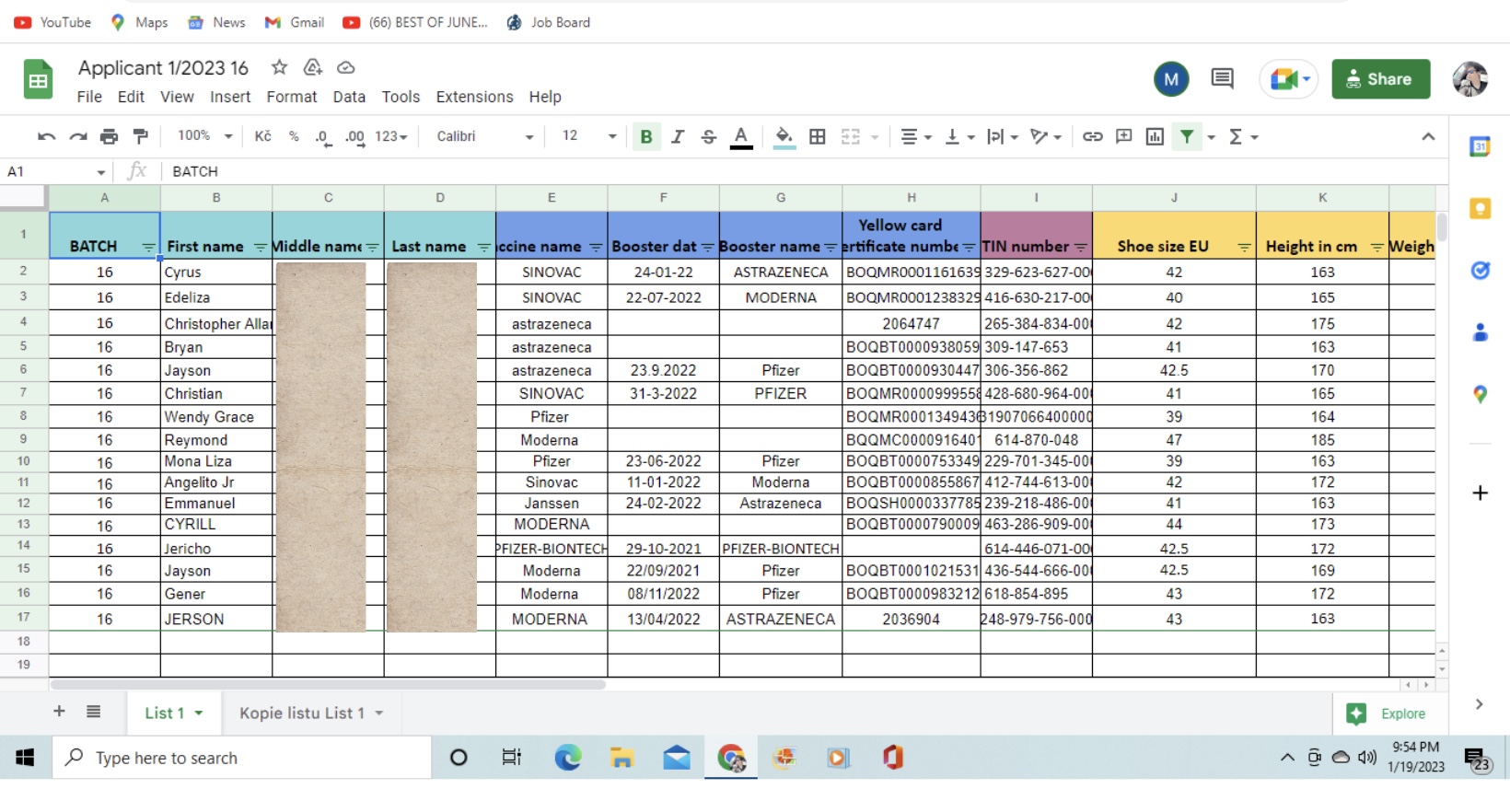Open the Job Board bookmark

(x=549, y=22)
